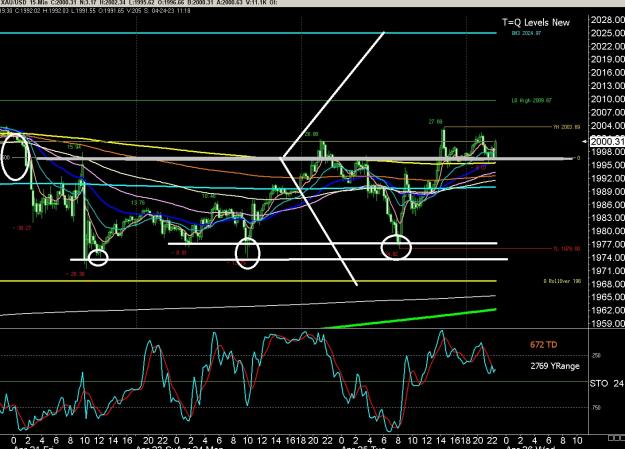Click the 2019.00 price scale value
Viewport: 625px width, 449px height.
[607, 59]
